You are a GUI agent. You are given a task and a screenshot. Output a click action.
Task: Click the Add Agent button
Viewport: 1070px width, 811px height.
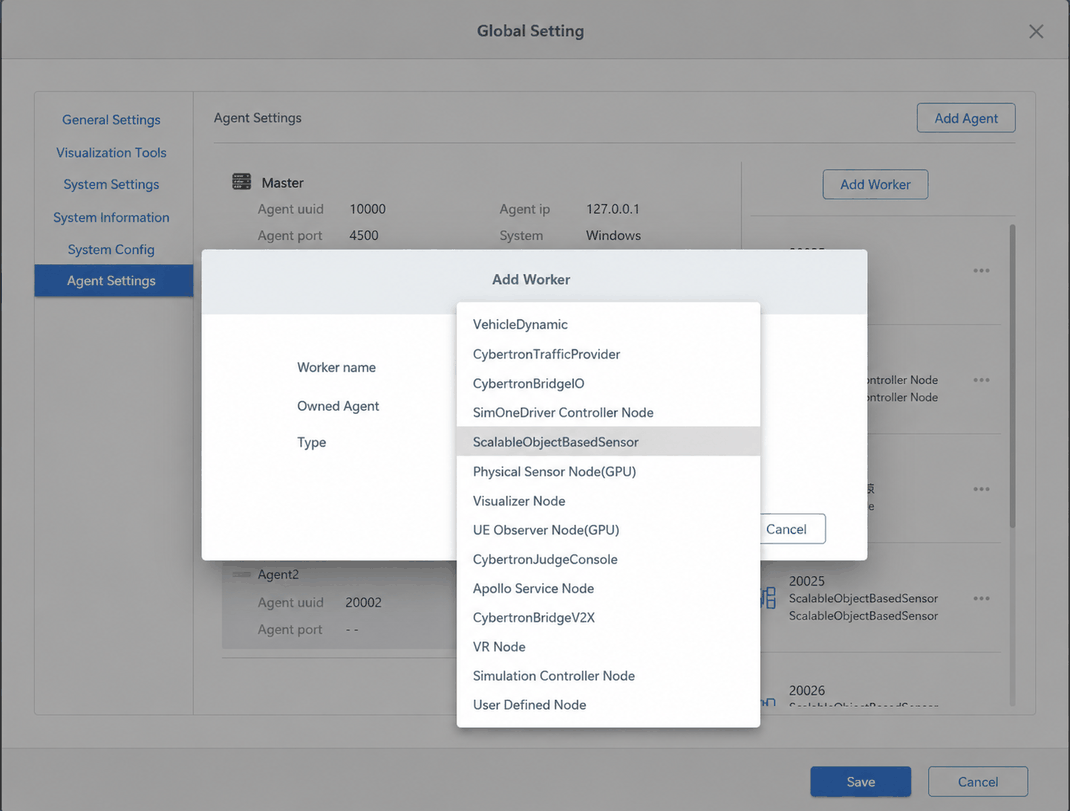(966, 118)
